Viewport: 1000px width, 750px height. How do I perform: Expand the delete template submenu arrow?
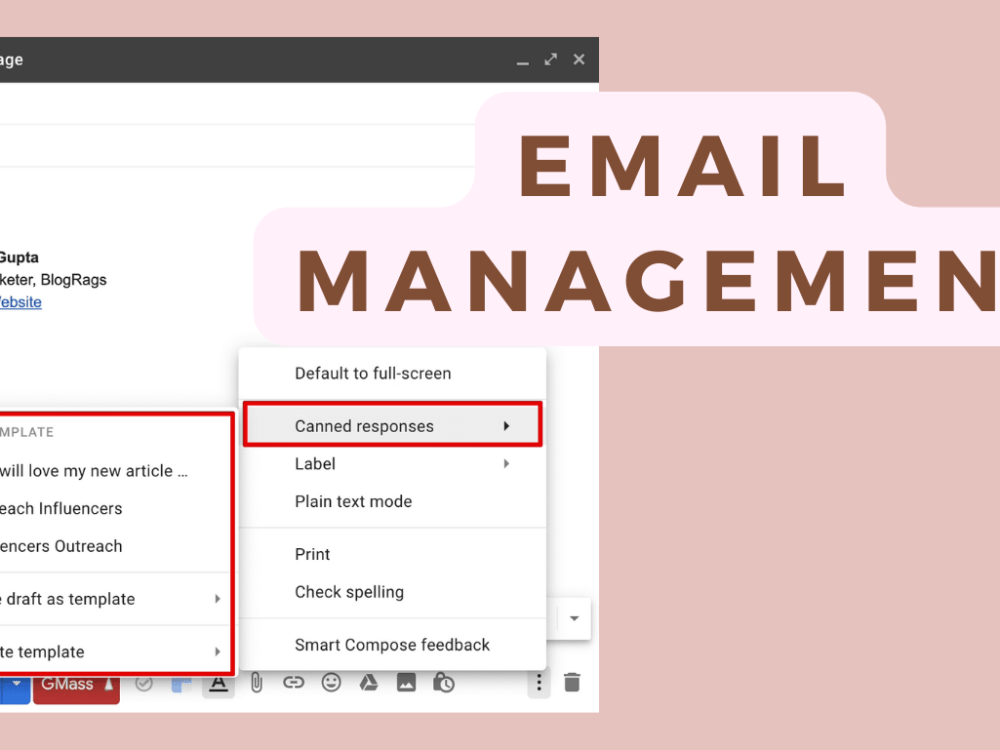(217, 652)
